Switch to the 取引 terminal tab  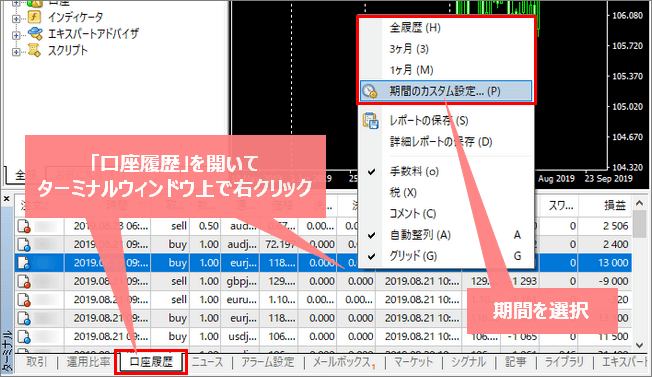[37, 362]
